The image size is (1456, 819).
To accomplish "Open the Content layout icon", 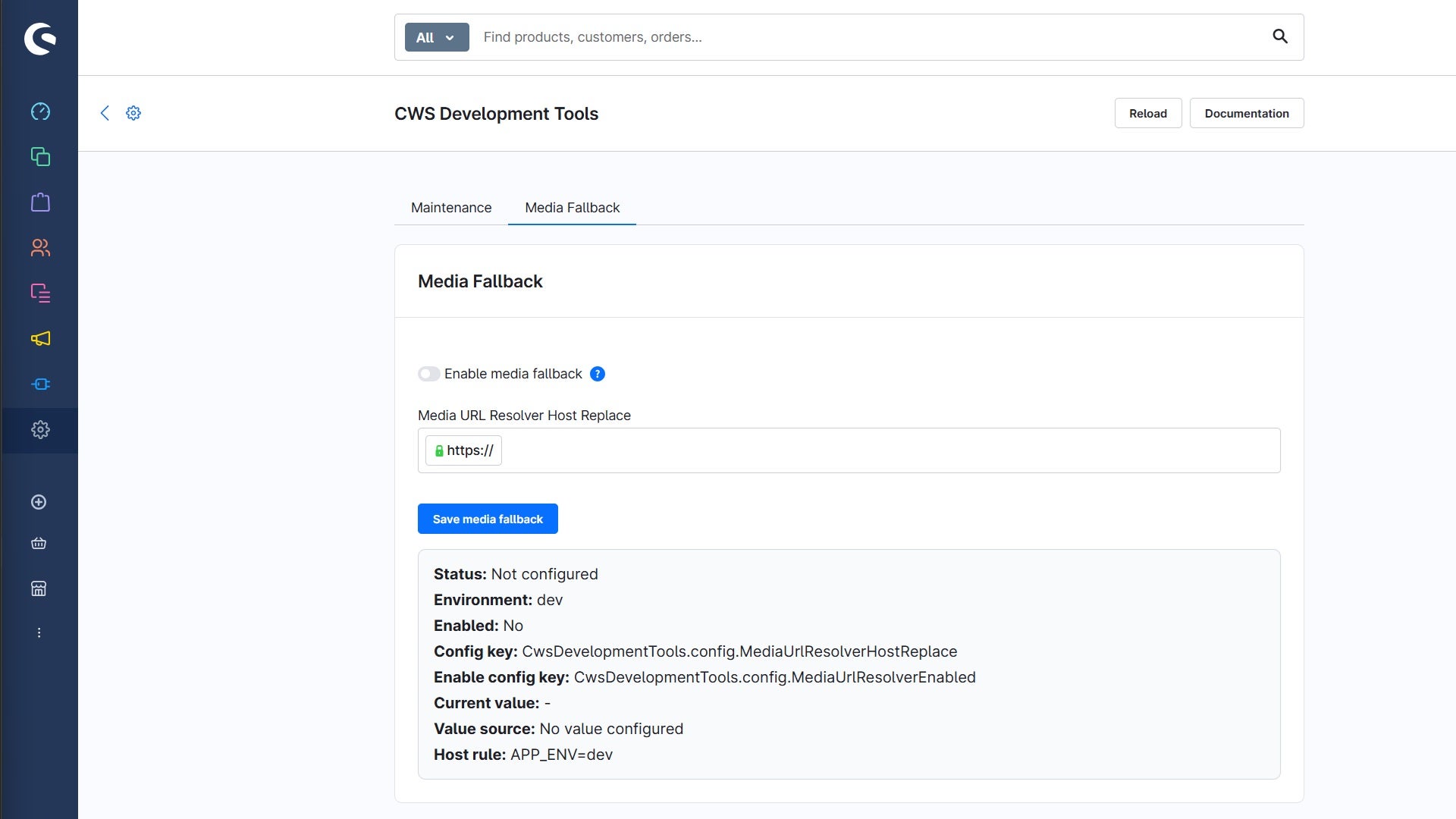I will click(x=40, y=293).
